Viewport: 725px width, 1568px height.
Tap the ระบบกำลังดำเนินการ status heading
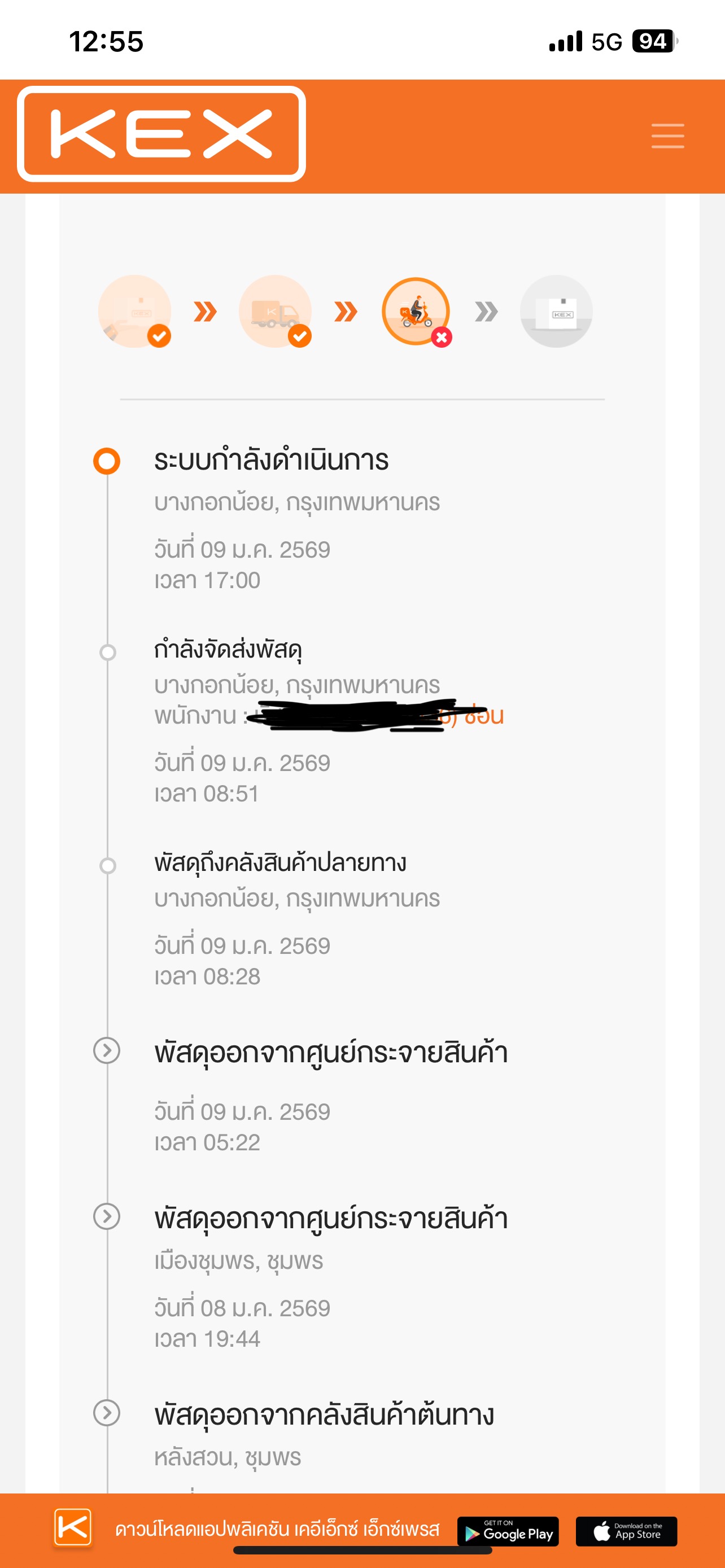[x=272, y=460]
